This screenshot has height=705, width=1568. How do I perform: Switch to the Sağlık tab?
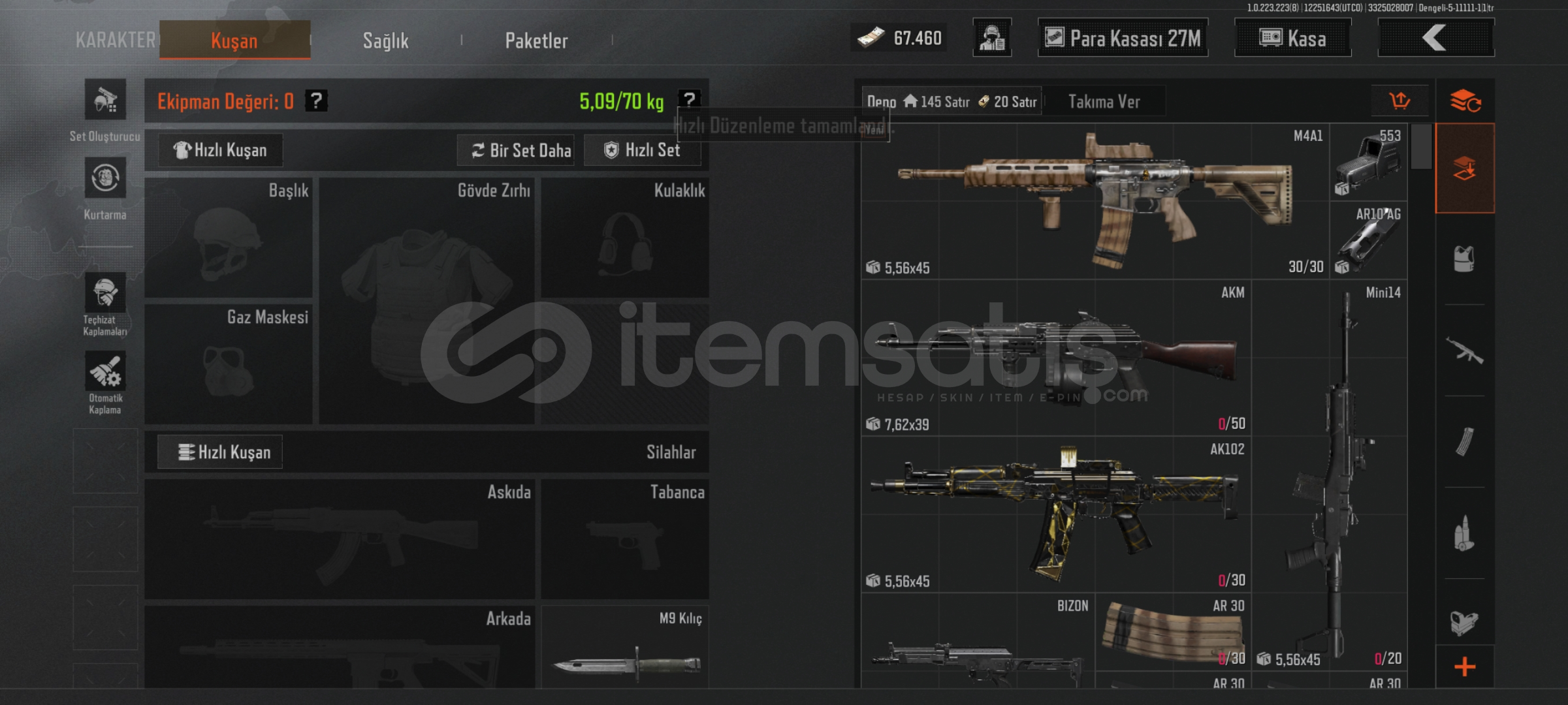point(385,40)
